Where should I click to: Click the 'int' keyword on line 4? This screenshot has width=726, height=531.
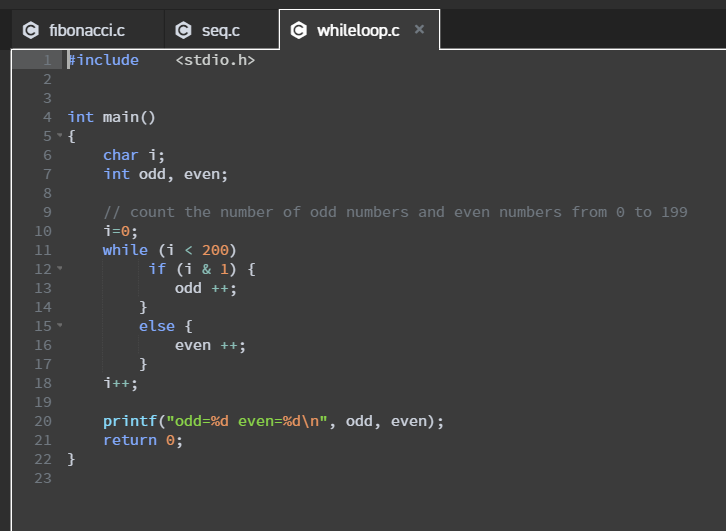pos(81,117)
